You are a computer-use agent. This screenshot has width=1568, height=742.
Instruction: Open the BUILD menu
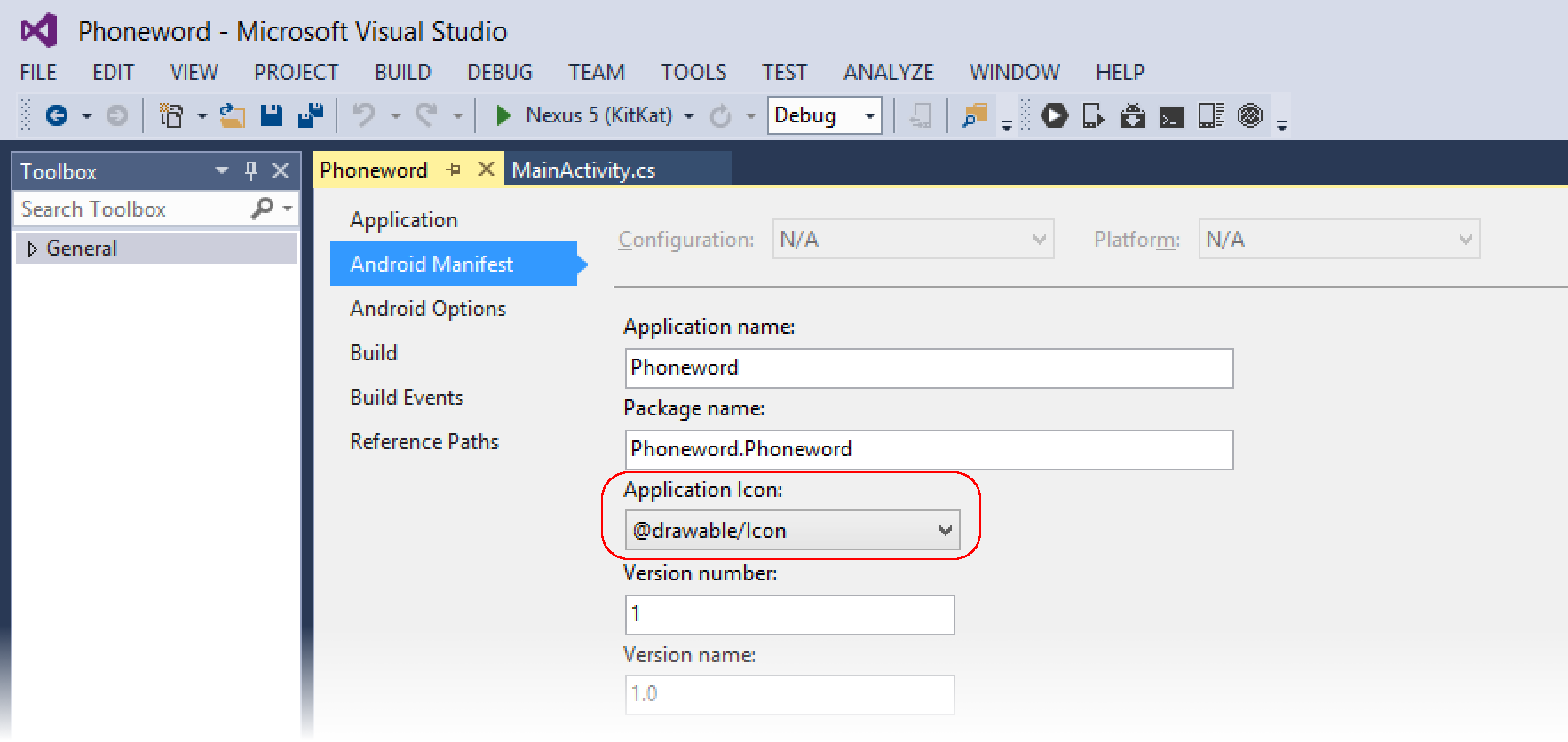tap(402, 72)
